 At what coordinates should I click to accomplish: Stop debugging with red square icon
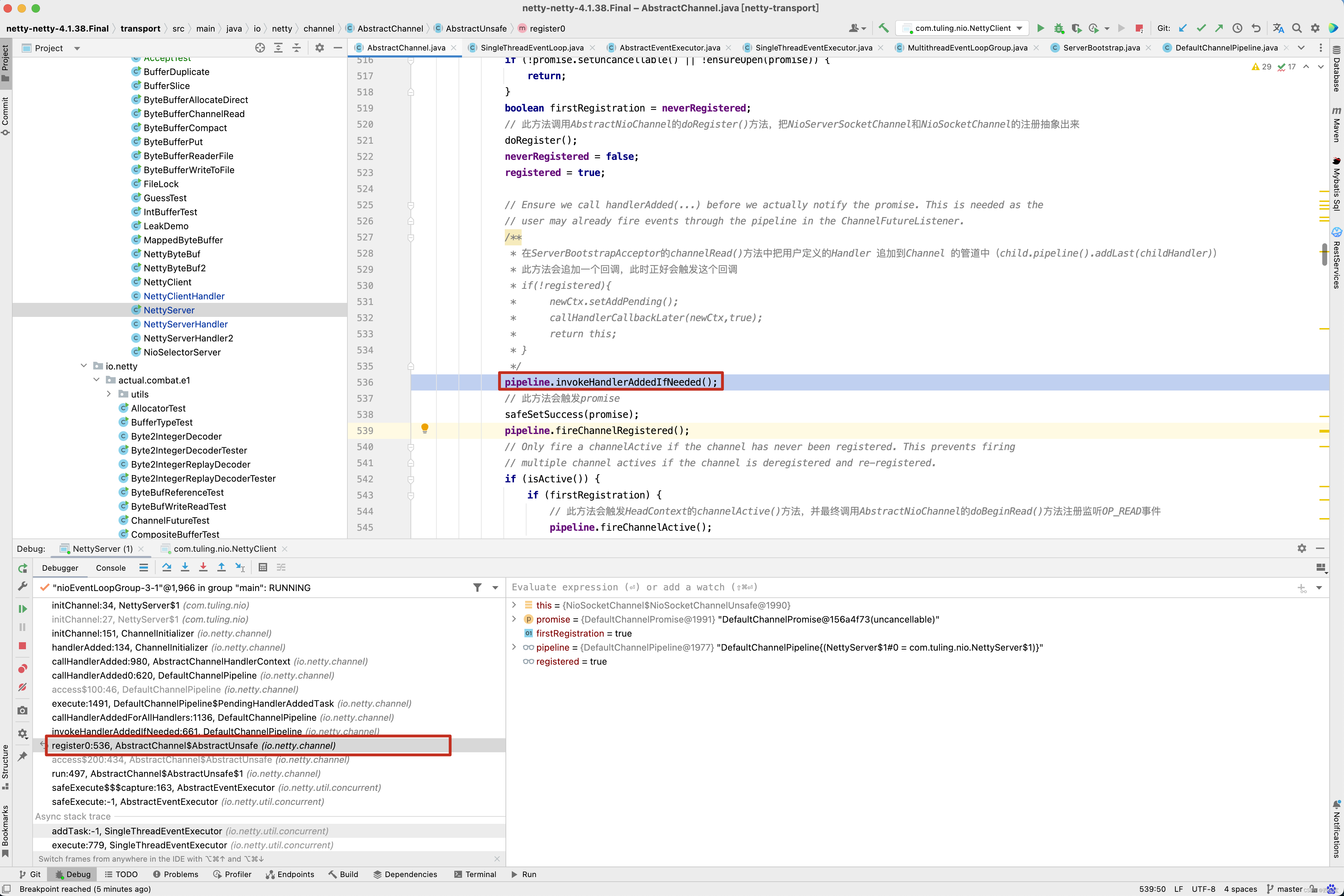23,646
